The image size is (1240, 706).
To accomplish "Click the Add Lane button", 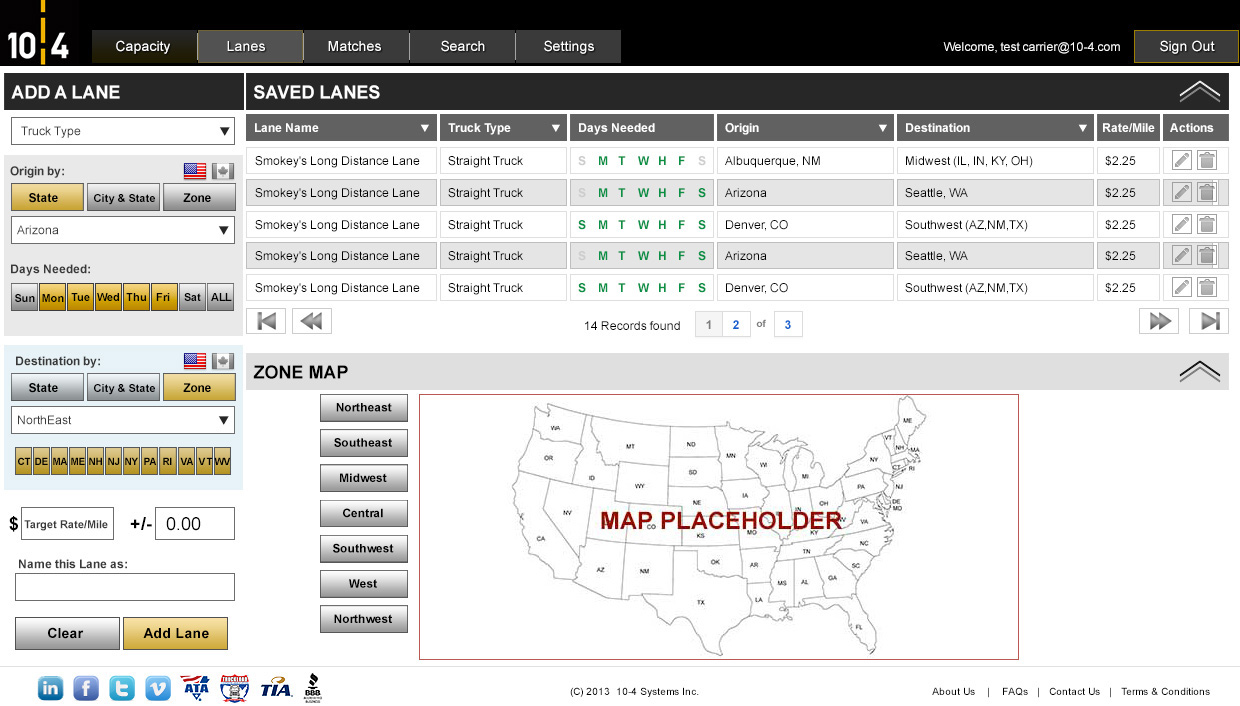I will (x=175, y=633).
